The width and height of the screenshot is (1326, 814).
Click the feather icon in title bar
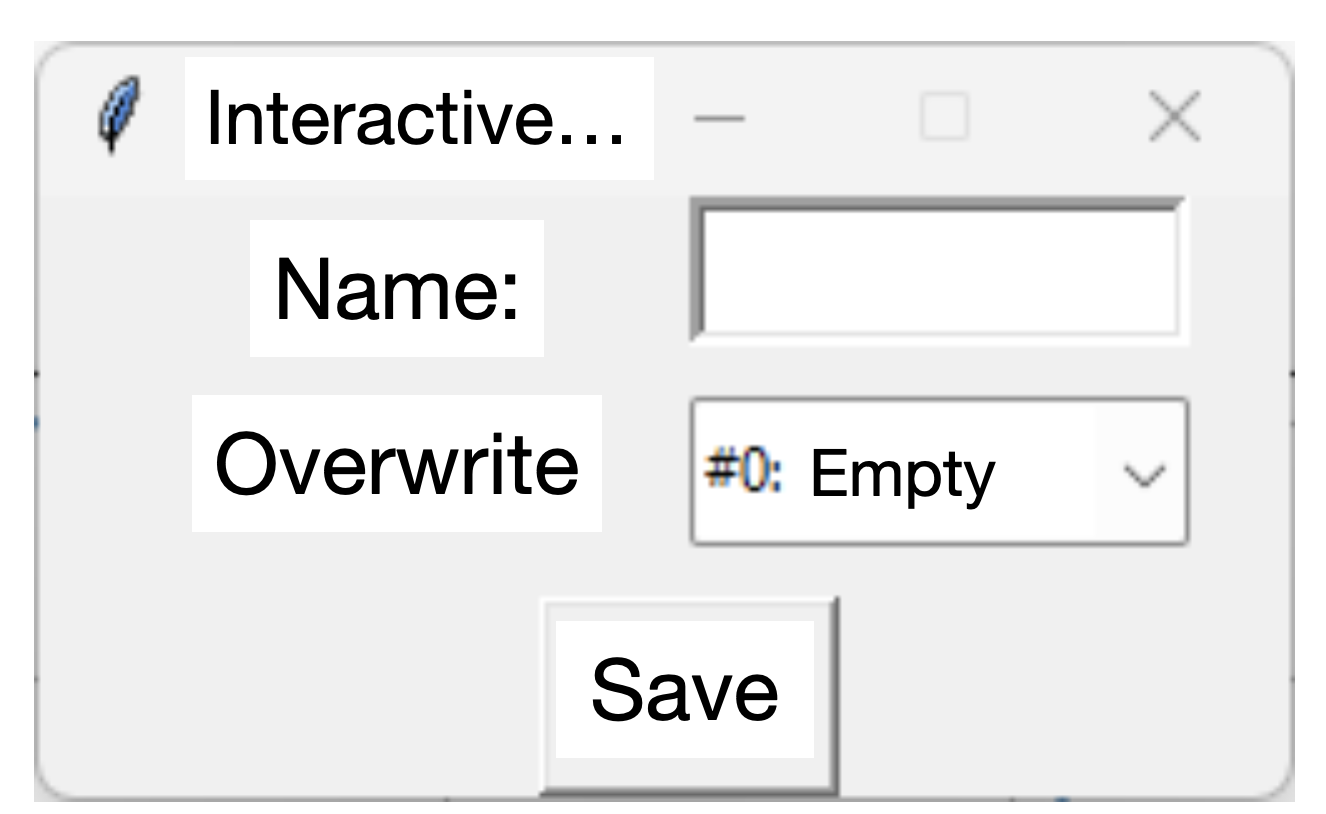119,117
